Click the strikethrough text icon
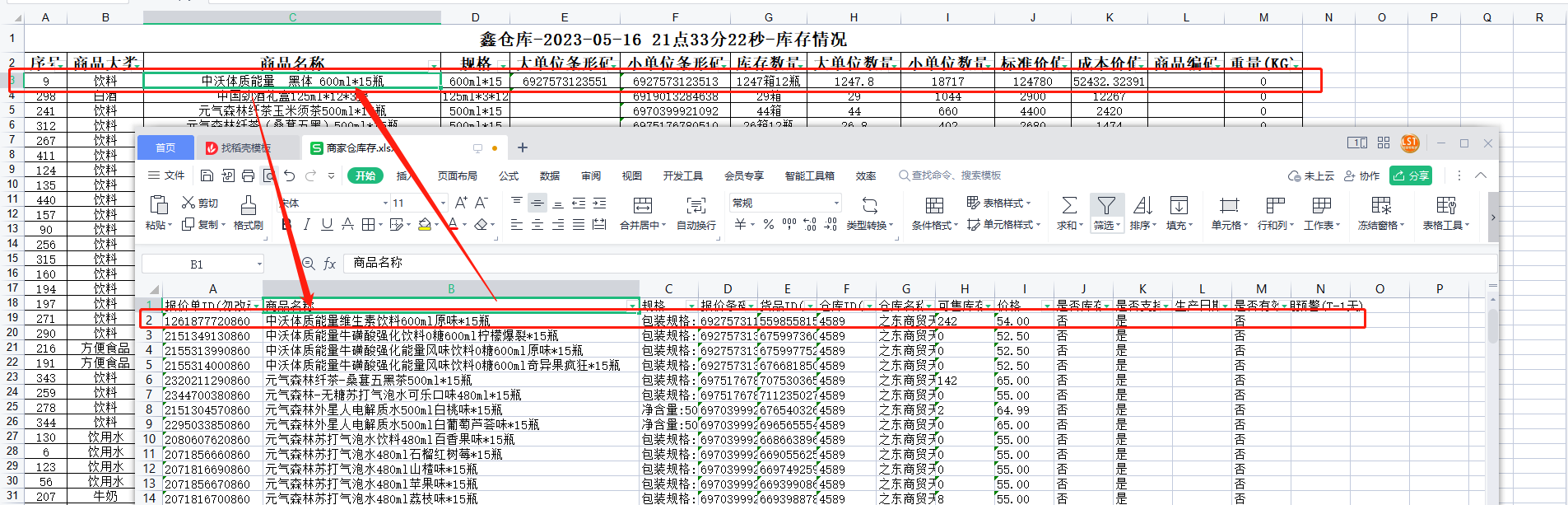This screenshot has height=505, width=1568. pos(347,224)
